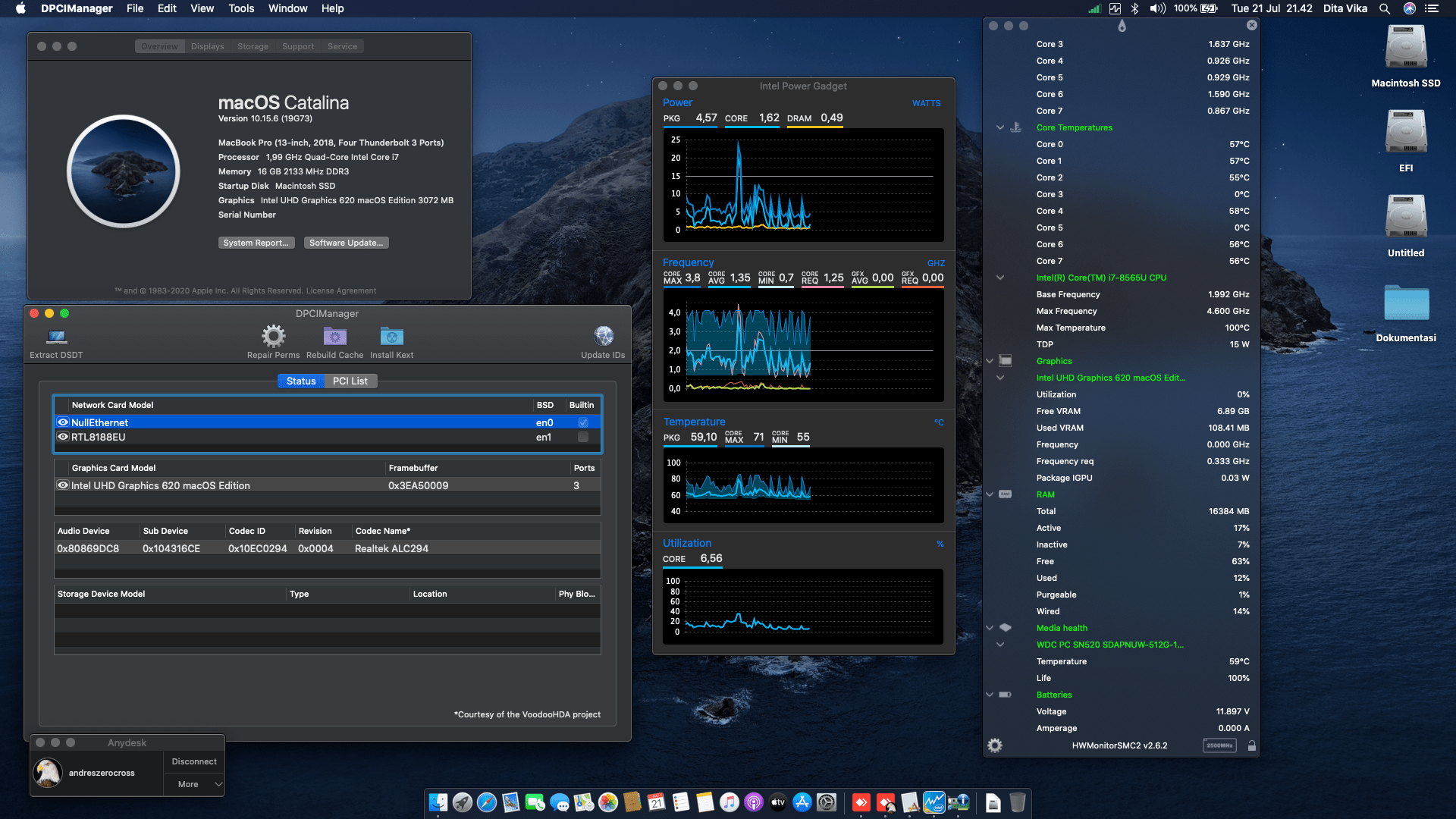Open the Window menu
This screenshot has width=1456, height=819.
pyautogui.click(x=287, y=8)
